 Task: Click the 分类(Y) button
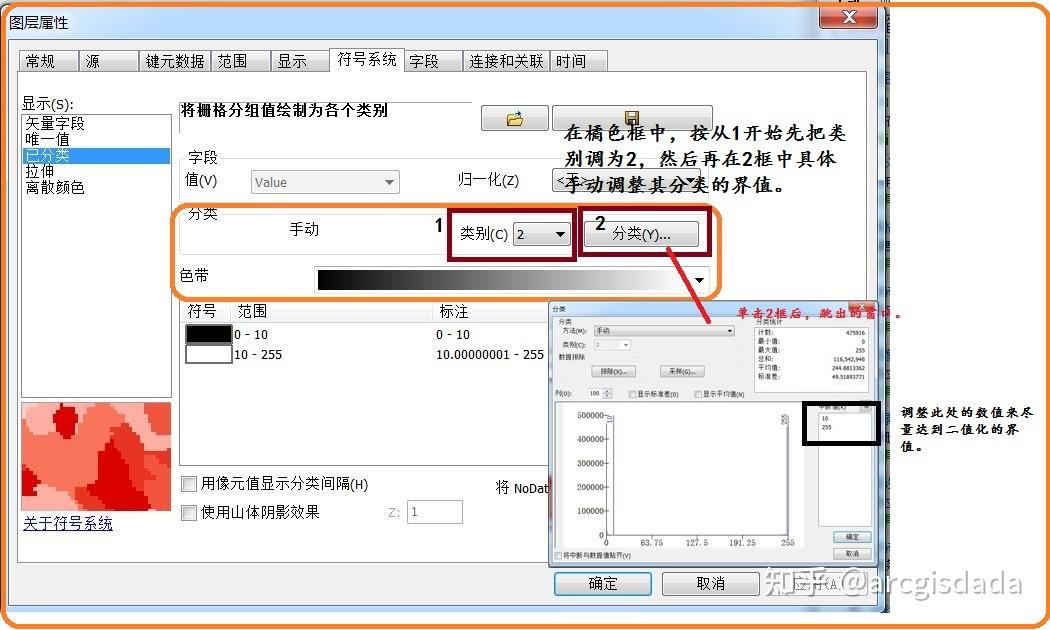pos(641,234)
